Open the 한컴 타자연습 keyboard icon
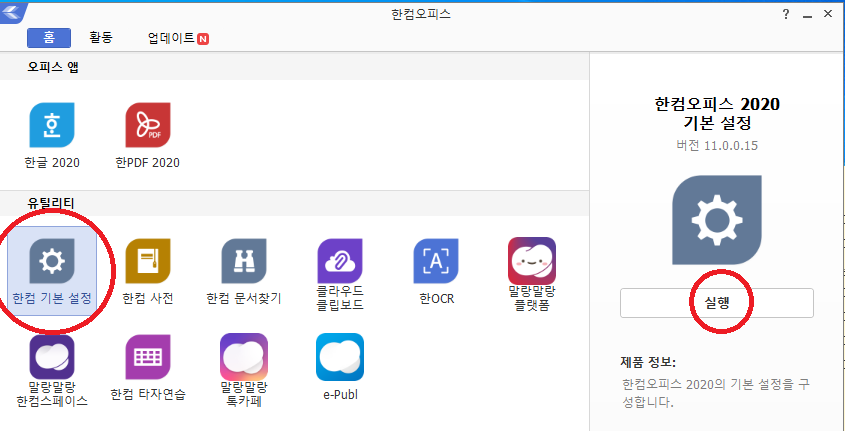The width and height of the screenshot is (845, 431). [148, 357]
